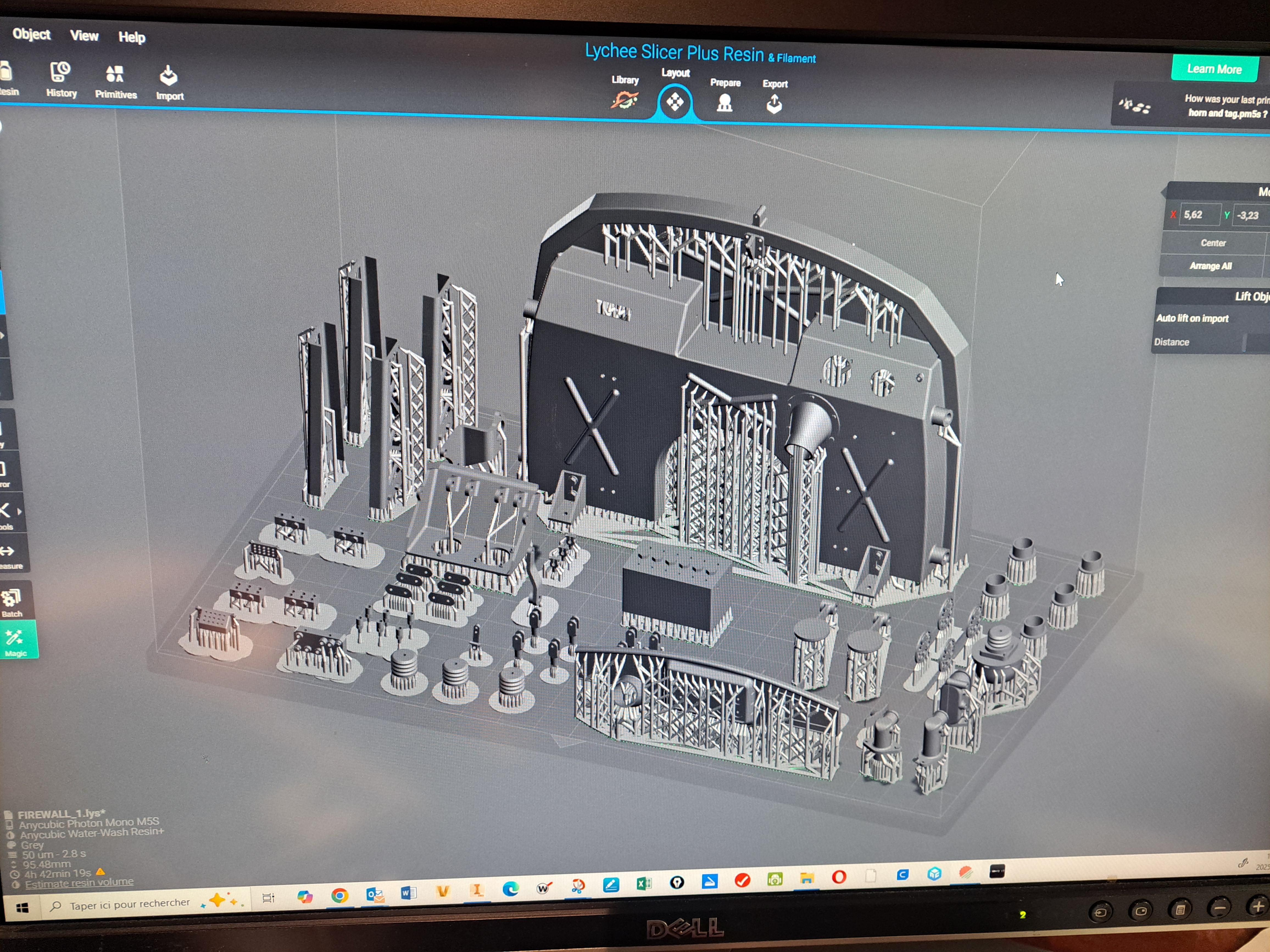Screen dimensions: 1270x952
Task: Open the Tools cutting icon
Action: pos(5,510)
